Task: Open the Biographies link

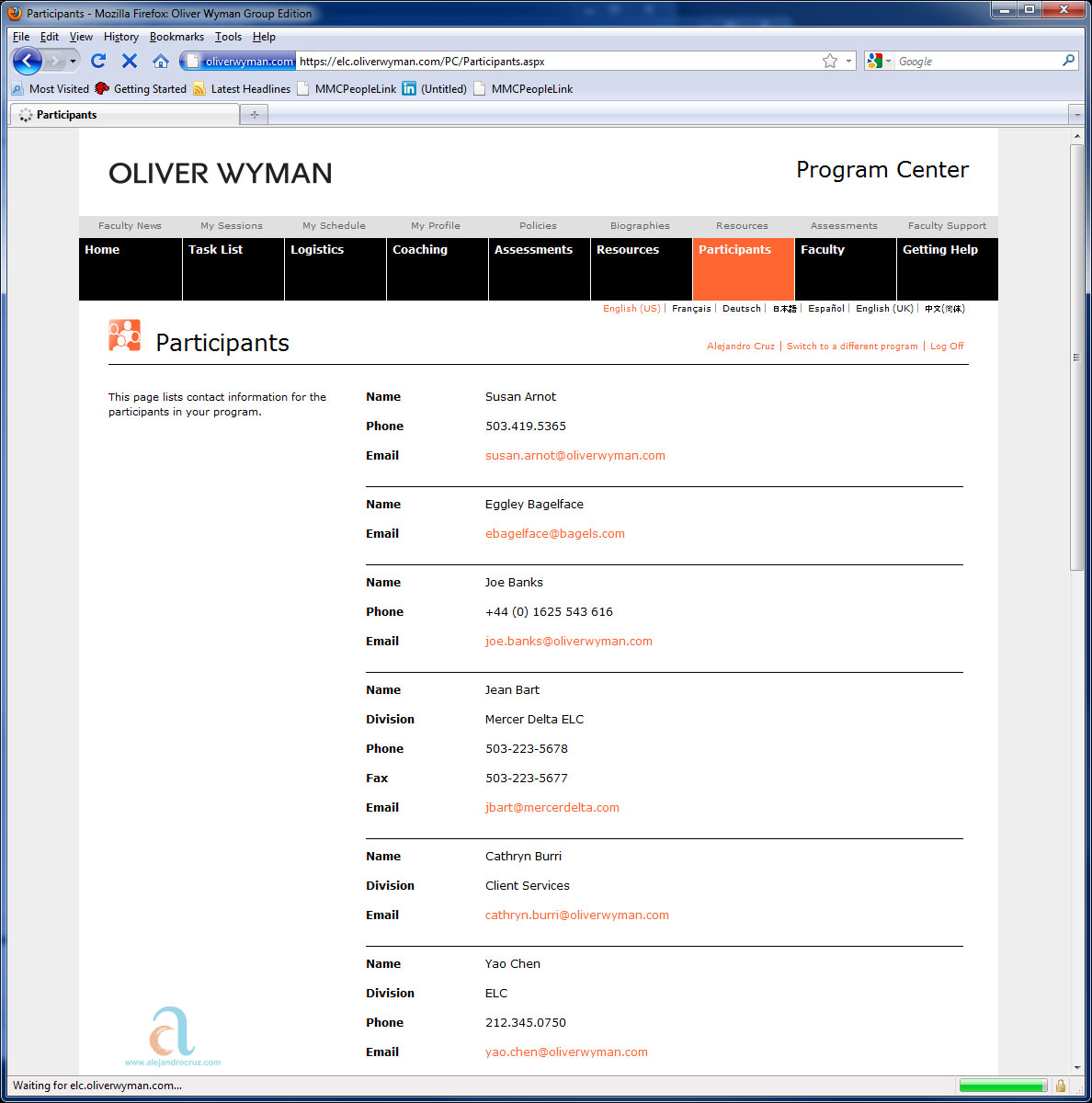Action: pyautogui.click(x=640, y=226)
